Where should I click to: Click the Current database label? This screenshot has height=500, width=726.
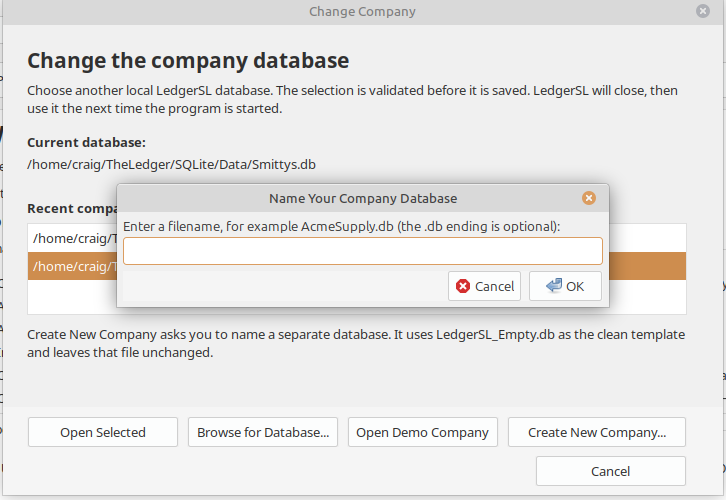[x=86, y=143]
